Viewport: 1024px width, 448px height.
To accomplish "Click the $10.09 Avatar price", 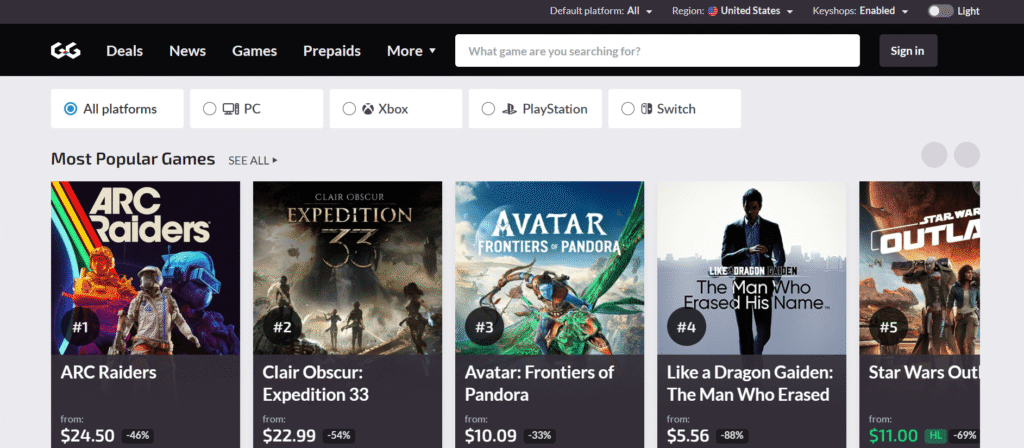I will click(x=490, y=436).
